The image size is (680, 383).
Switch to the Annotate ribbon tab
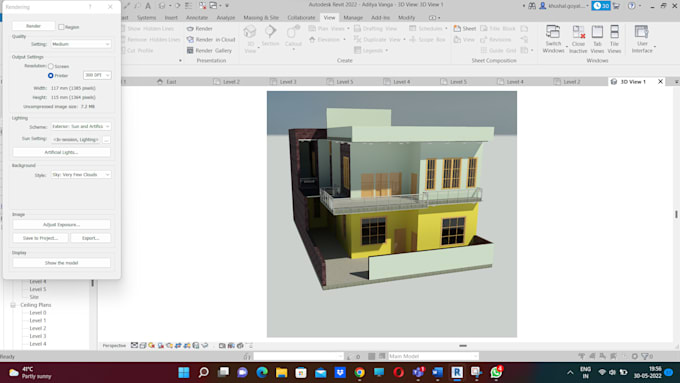[197, 18]
